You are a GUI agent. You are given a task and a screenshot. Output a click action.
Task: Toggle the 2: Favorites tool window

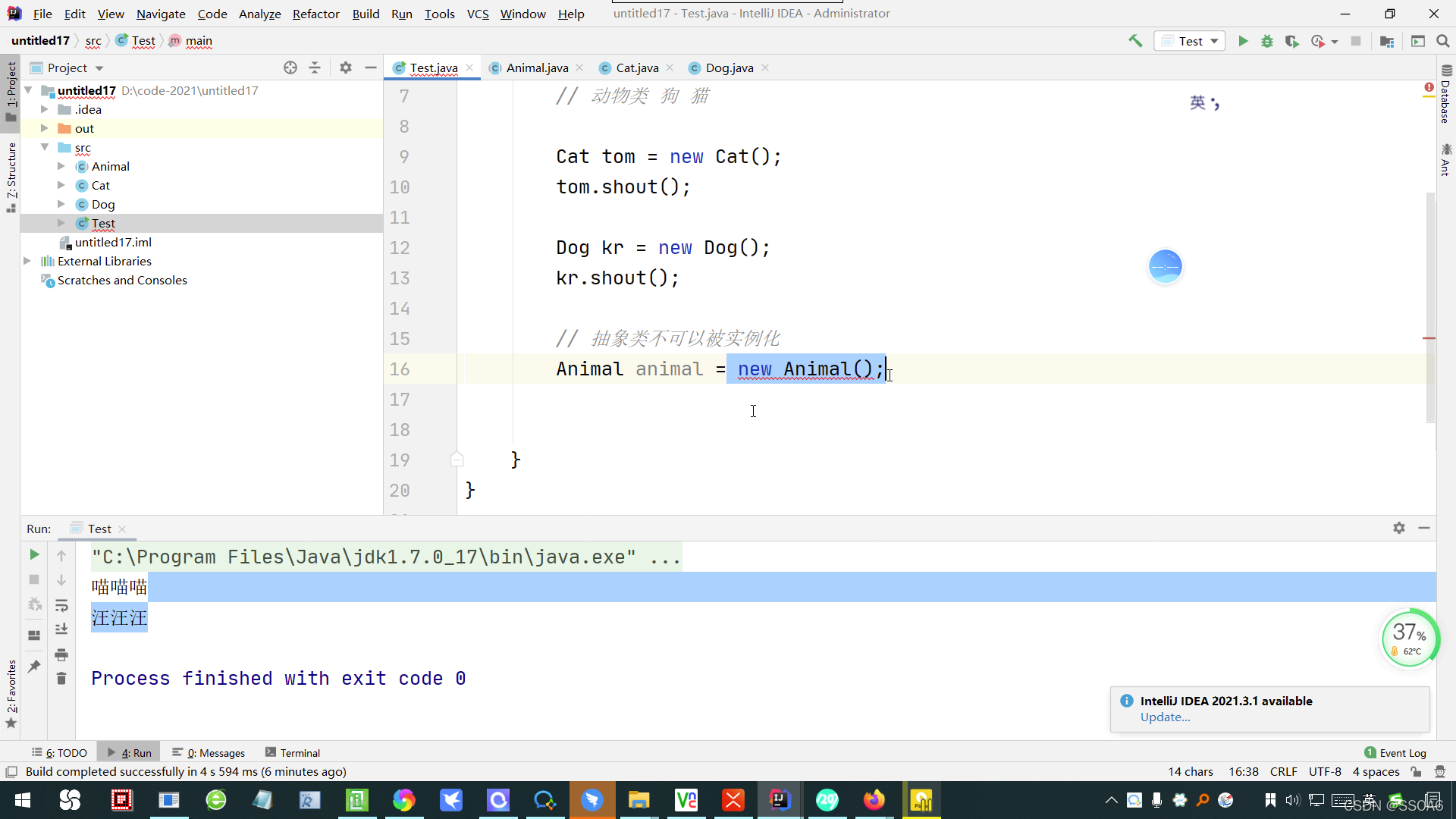[11, 694]
